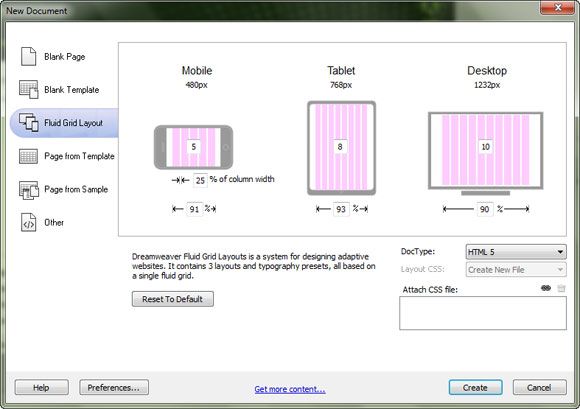Click the attach style sheet link icon
Viewport: 580px width, 409px height.
546,288
